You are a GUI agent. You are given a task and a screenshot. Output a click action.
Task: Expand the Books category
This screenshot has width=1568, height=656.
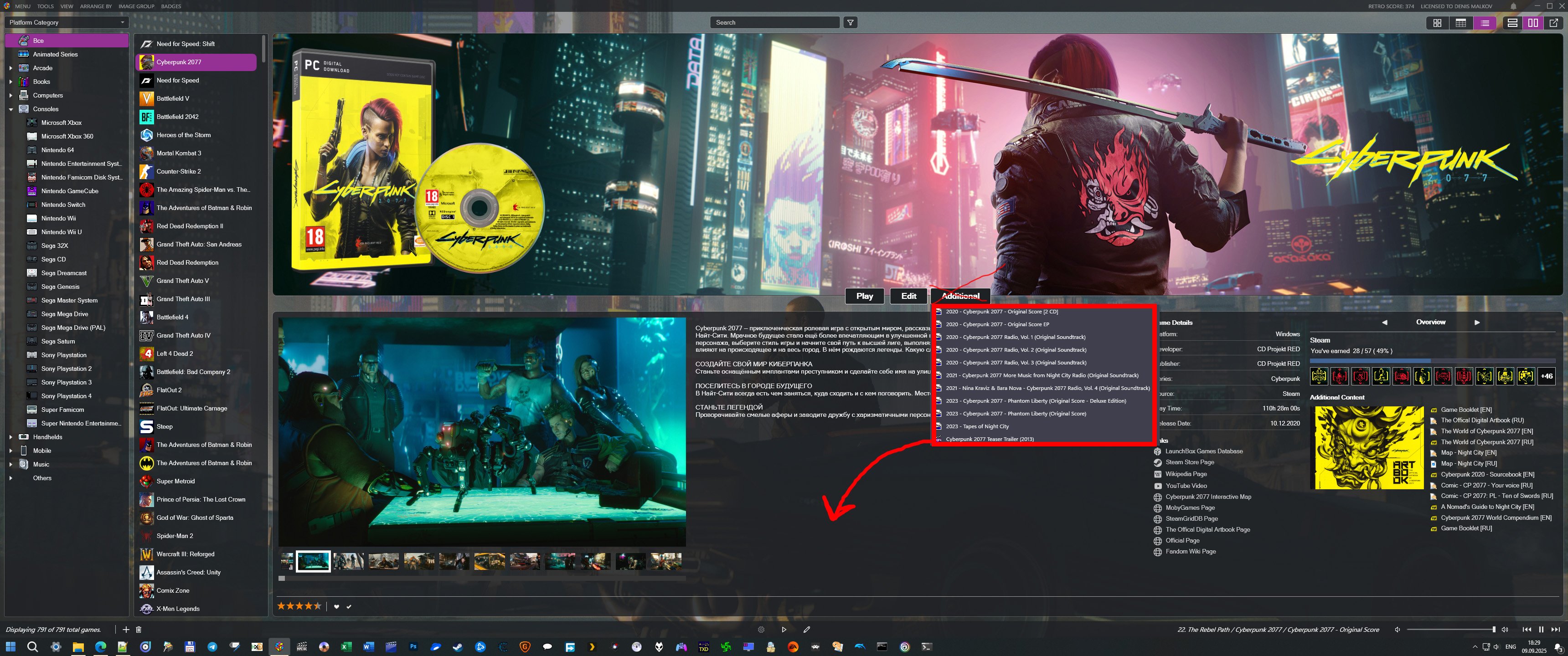[11, 82]
